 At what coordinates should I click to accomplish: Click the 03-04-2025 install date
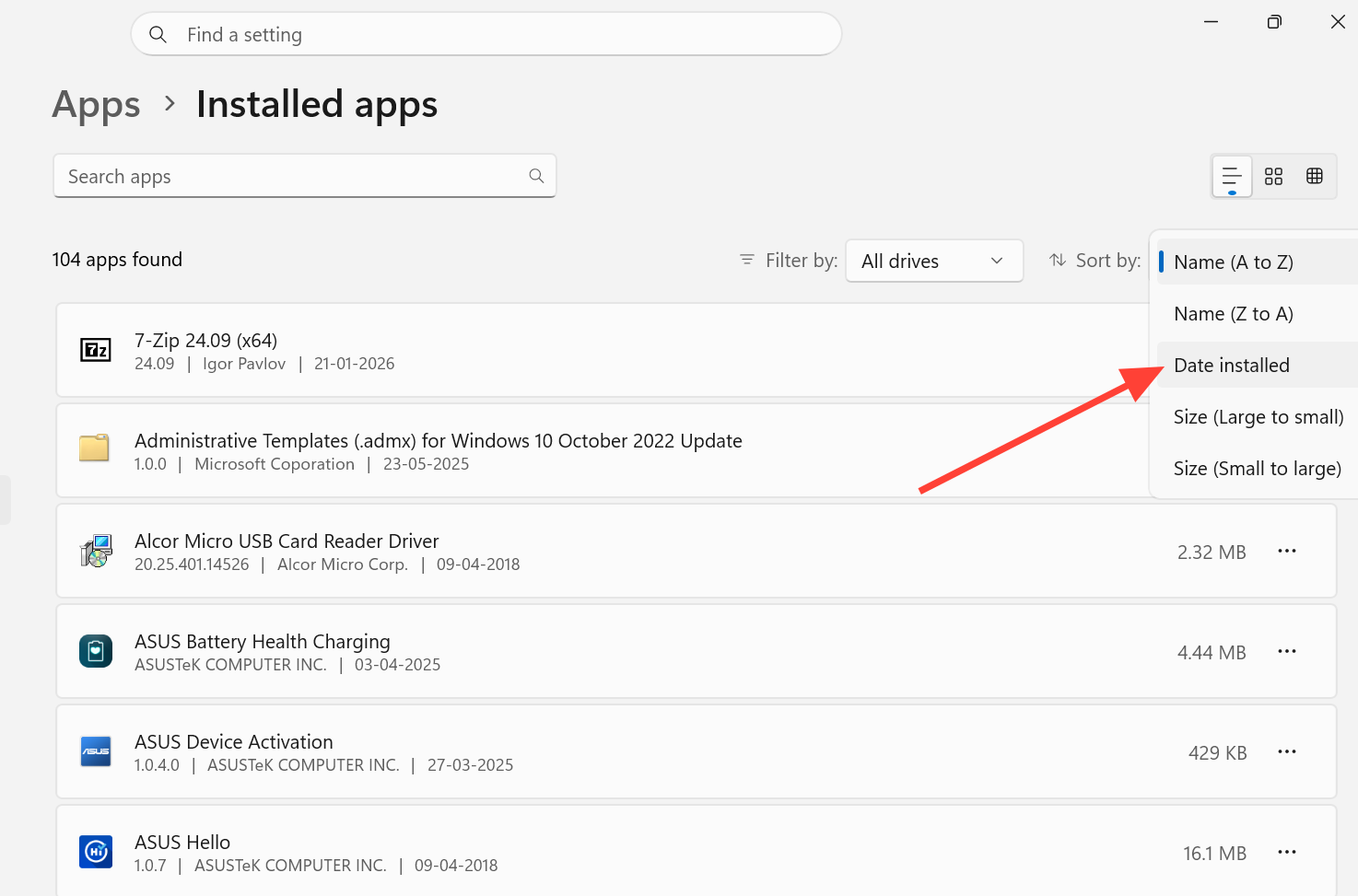[x=397, y=665]
